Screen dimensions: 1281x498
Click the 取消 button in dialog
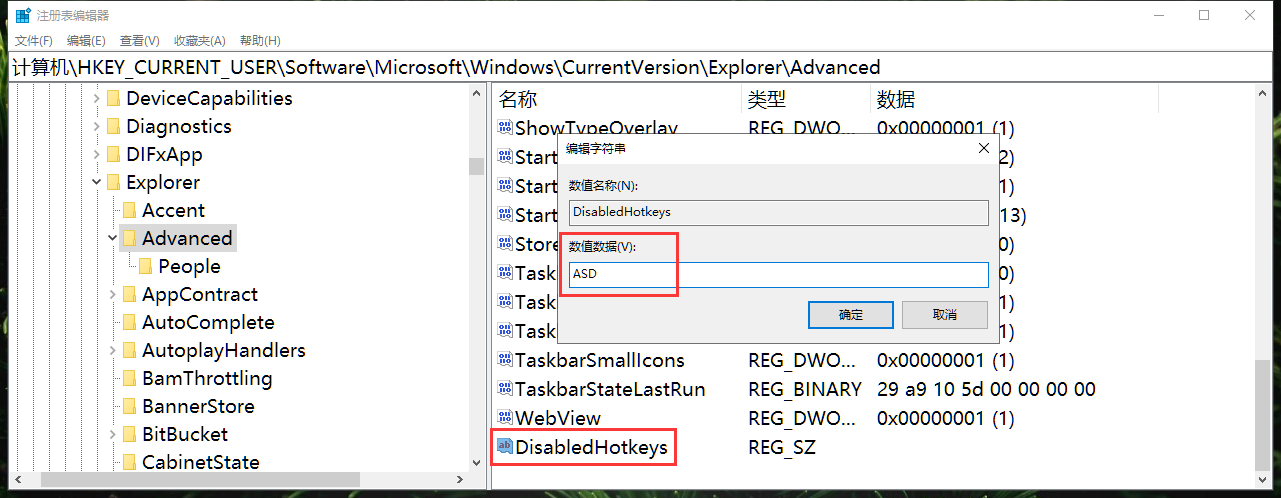(x=944, y=315)
